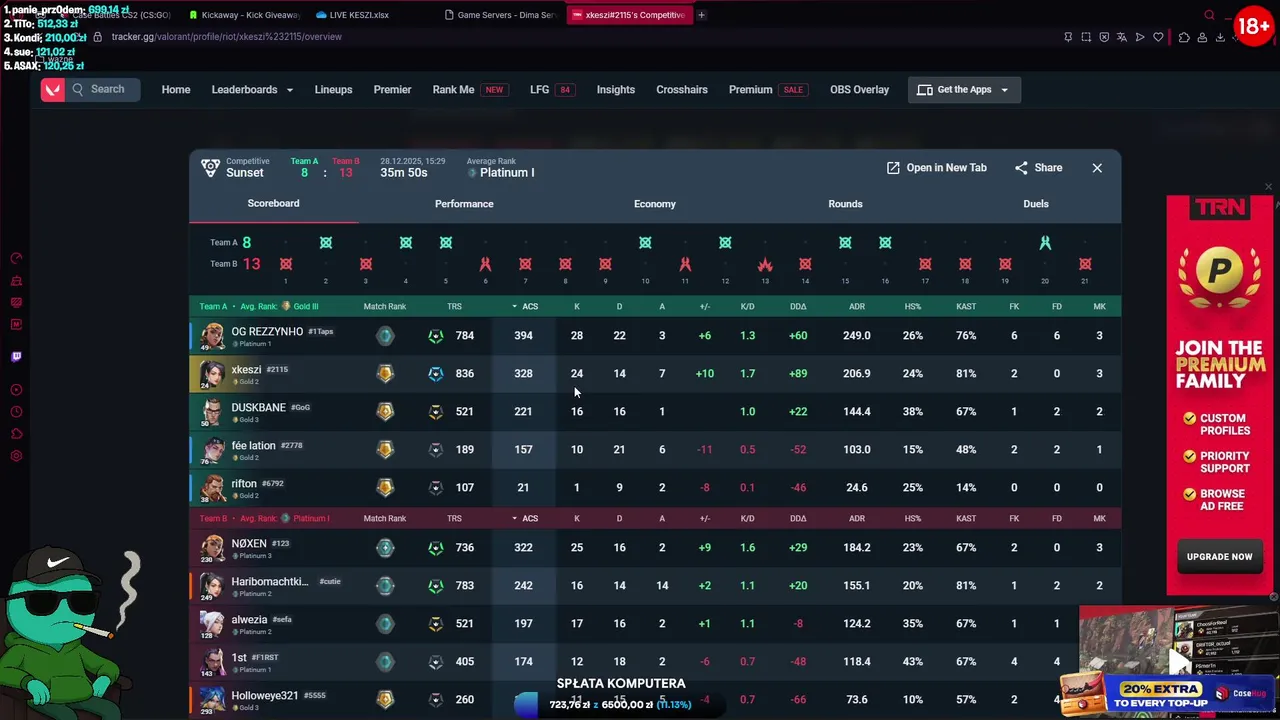Viewport: 1280px width, 720px height.
Task: Switch to the Duels tab
Action: [1036, 204]
